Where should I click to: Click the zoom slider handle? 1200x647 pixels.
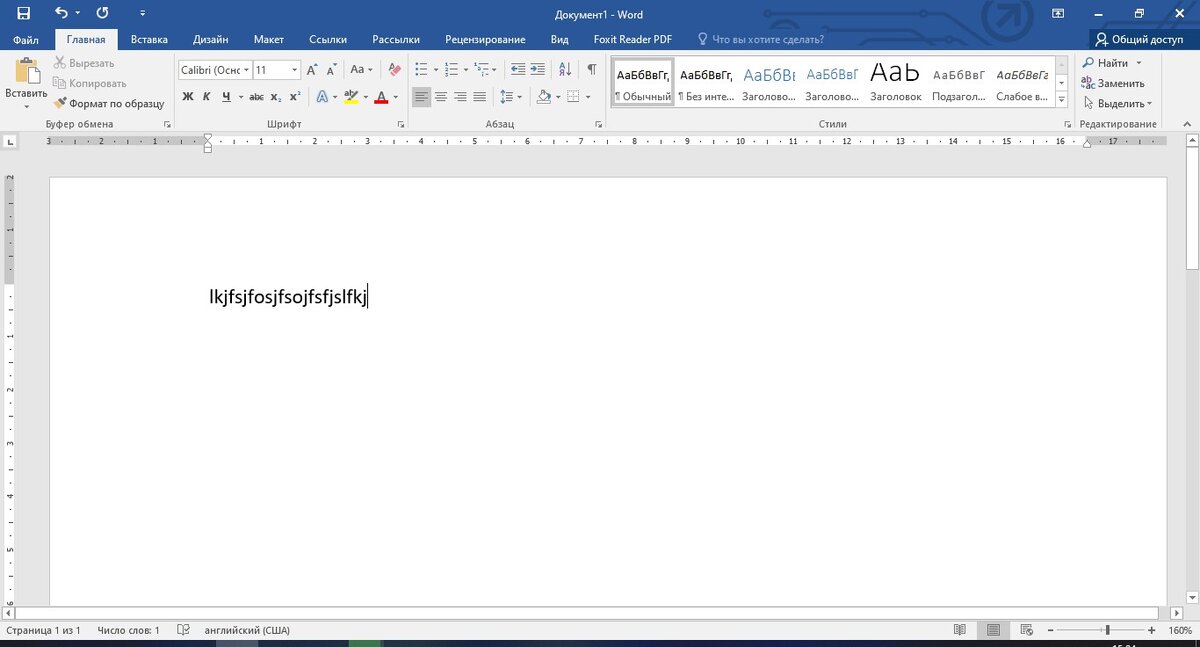coord(1107,630)
